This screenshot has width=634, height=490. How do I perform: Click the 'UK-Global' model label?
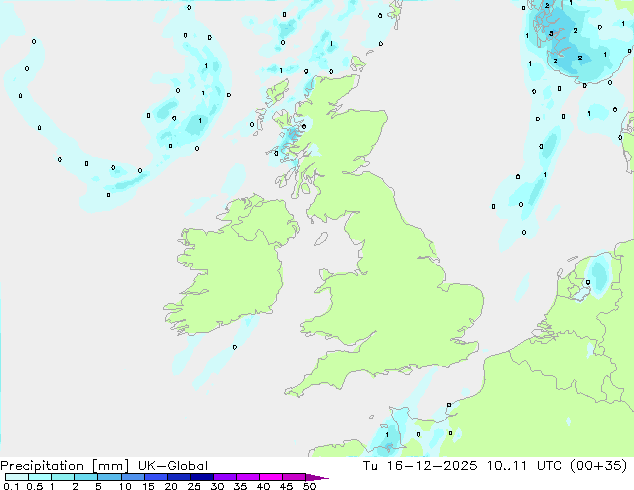click(x=173, y=466)
